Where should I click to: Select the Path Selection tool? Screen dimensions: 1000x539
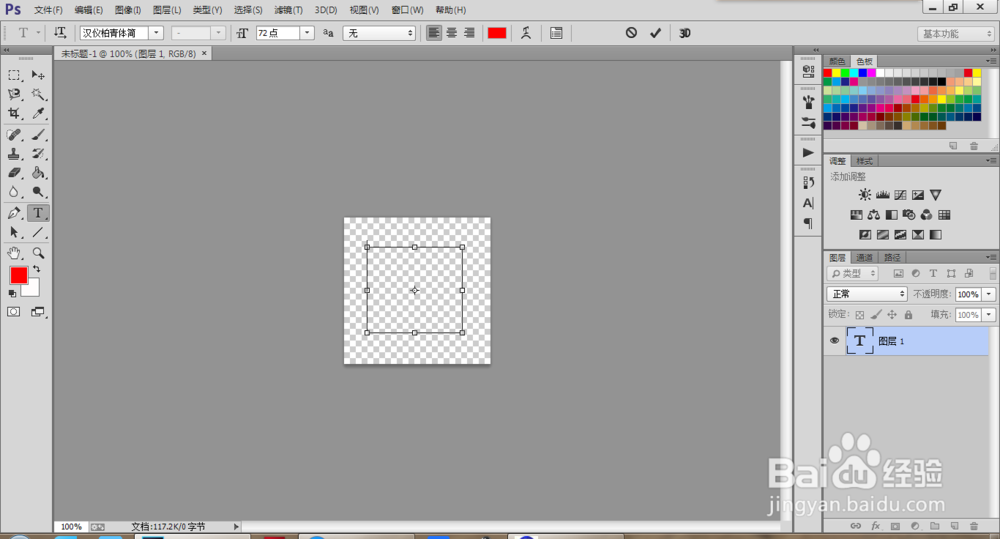14,232
